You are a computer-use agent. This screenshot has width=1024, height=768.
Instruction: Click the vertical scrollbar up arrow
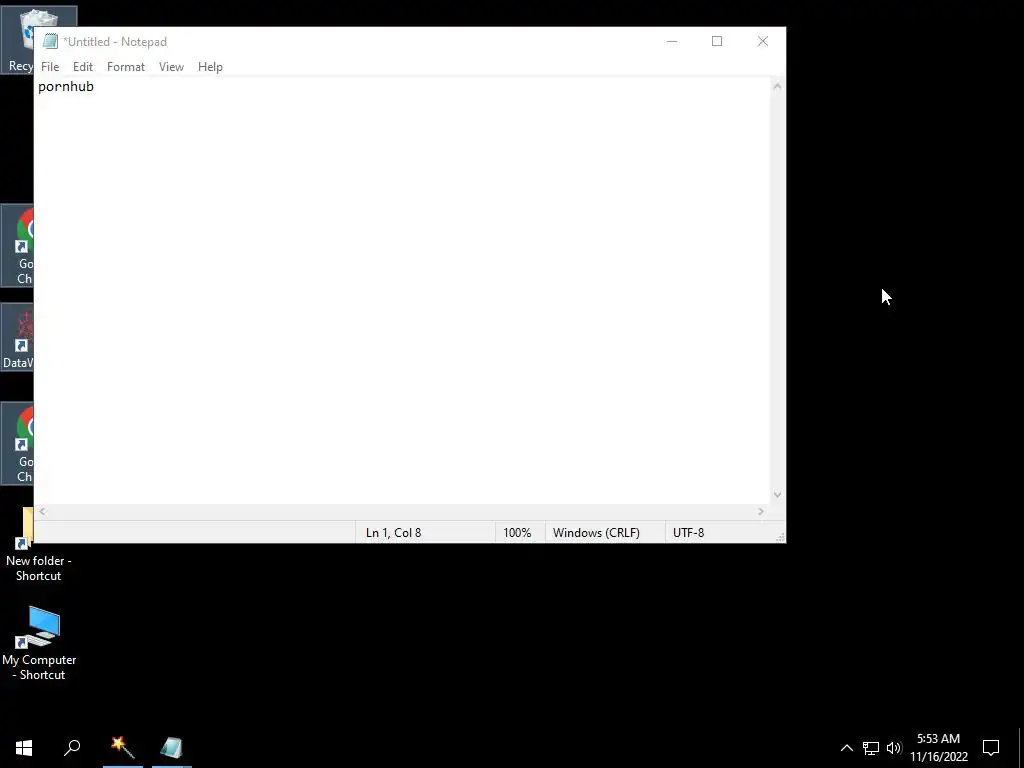(x=777, y=86)
